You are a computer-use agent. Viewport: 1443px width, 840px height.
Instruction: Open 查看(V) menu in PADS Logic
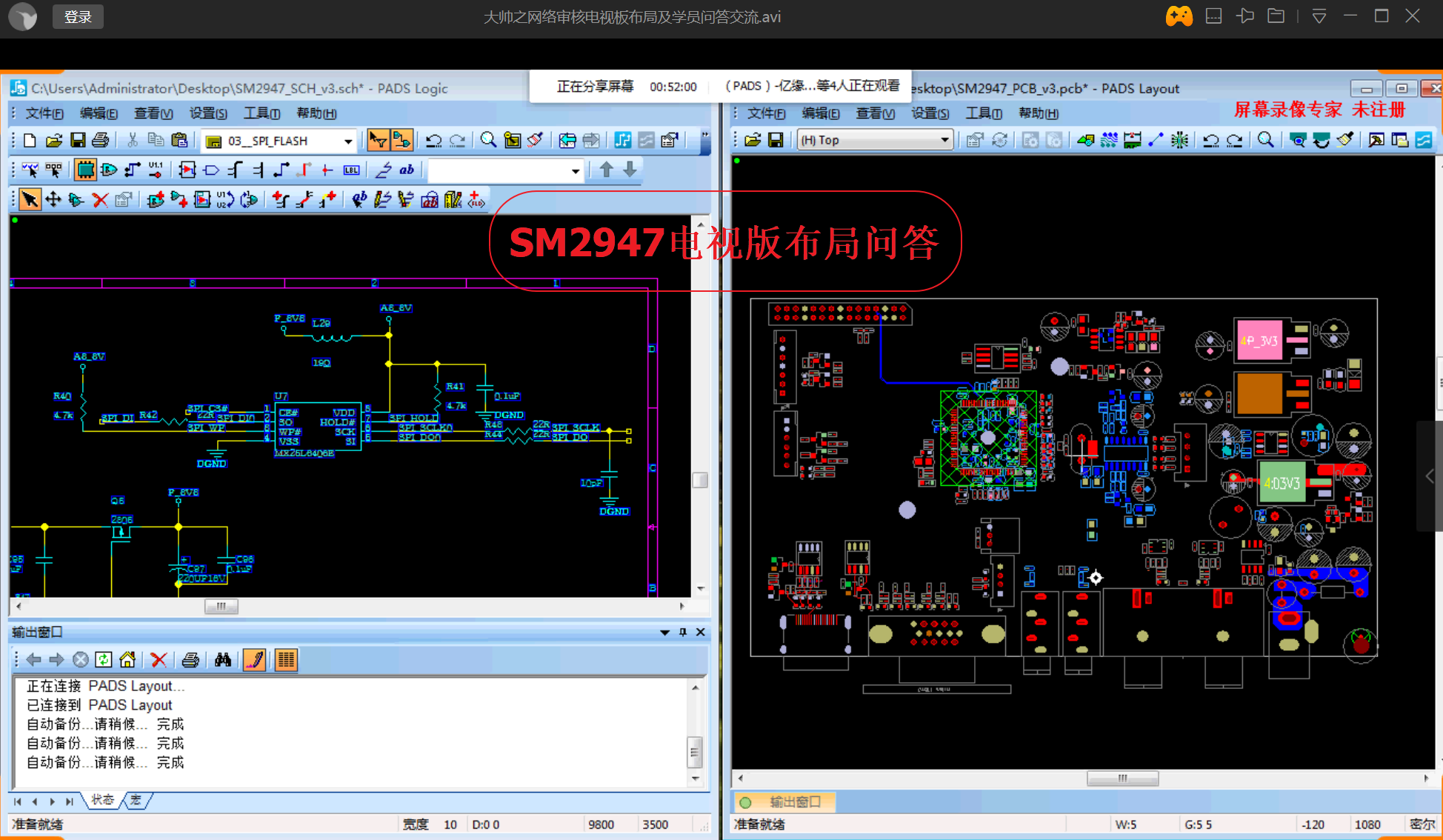(x=153, y=113)
